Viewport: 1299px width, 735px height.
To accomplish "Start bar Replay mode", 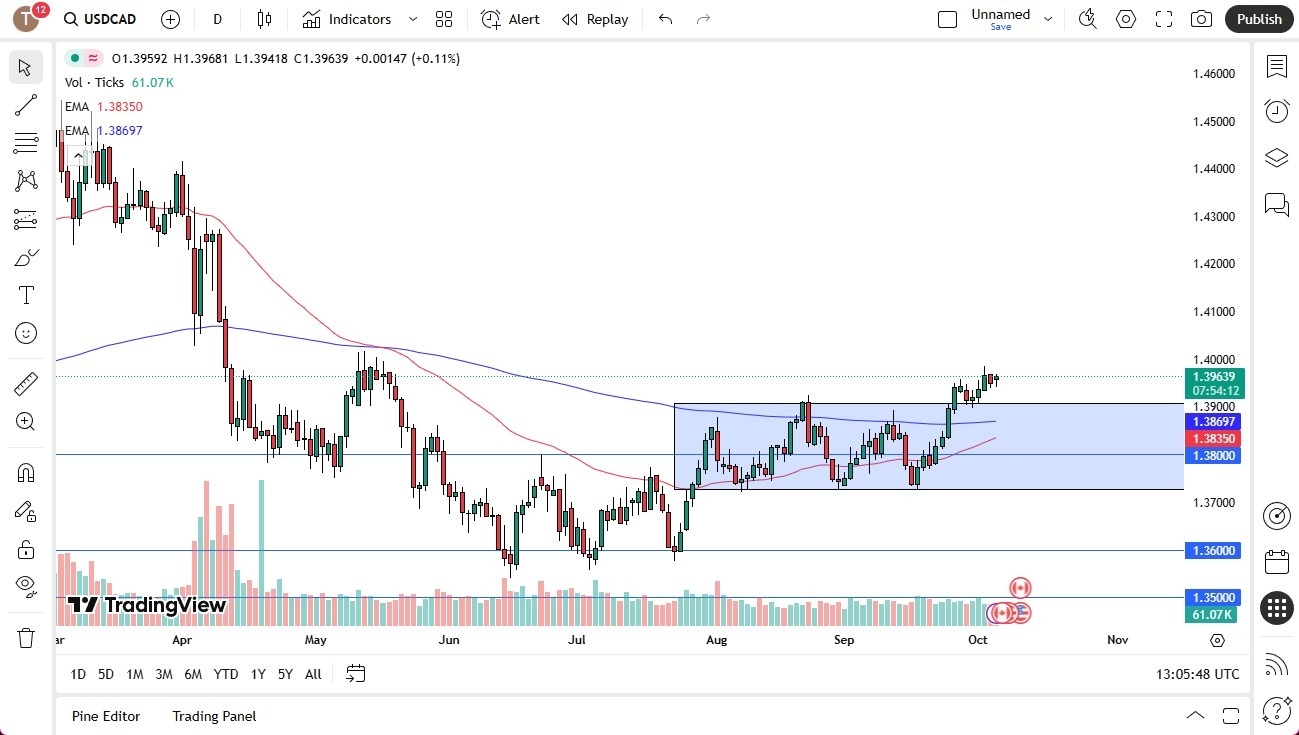I will tap(595, 19).
